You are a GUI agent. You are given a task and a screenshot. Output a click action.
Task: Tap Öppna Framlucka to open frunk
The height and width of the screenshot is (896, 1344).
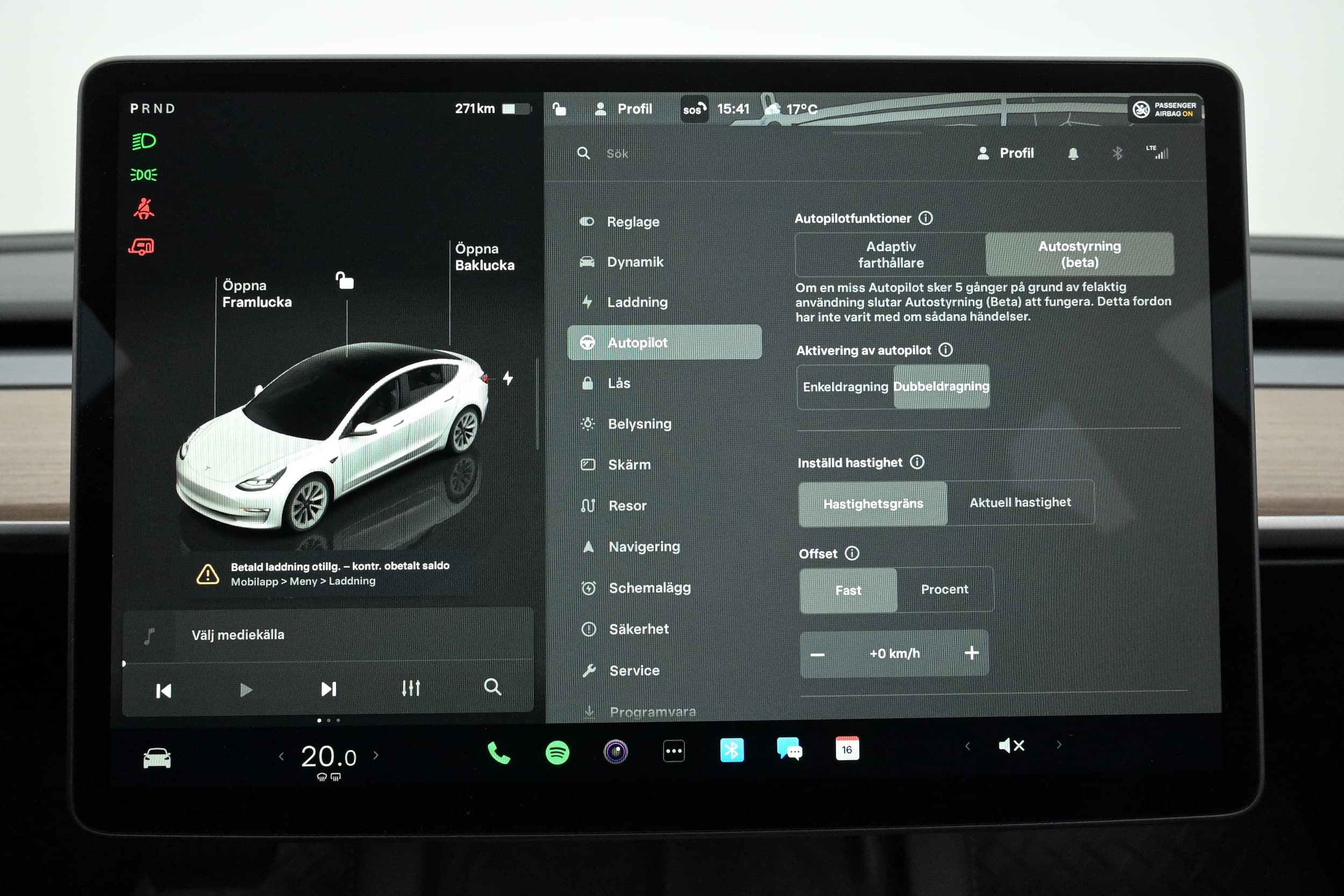click(256, 293)
